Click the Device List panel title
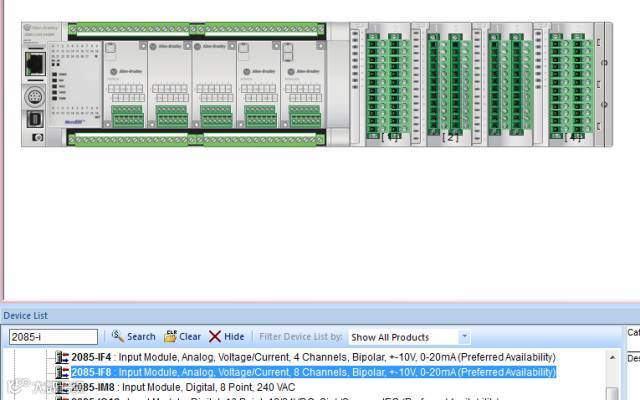Screen dimensions: 640x400 25,316
